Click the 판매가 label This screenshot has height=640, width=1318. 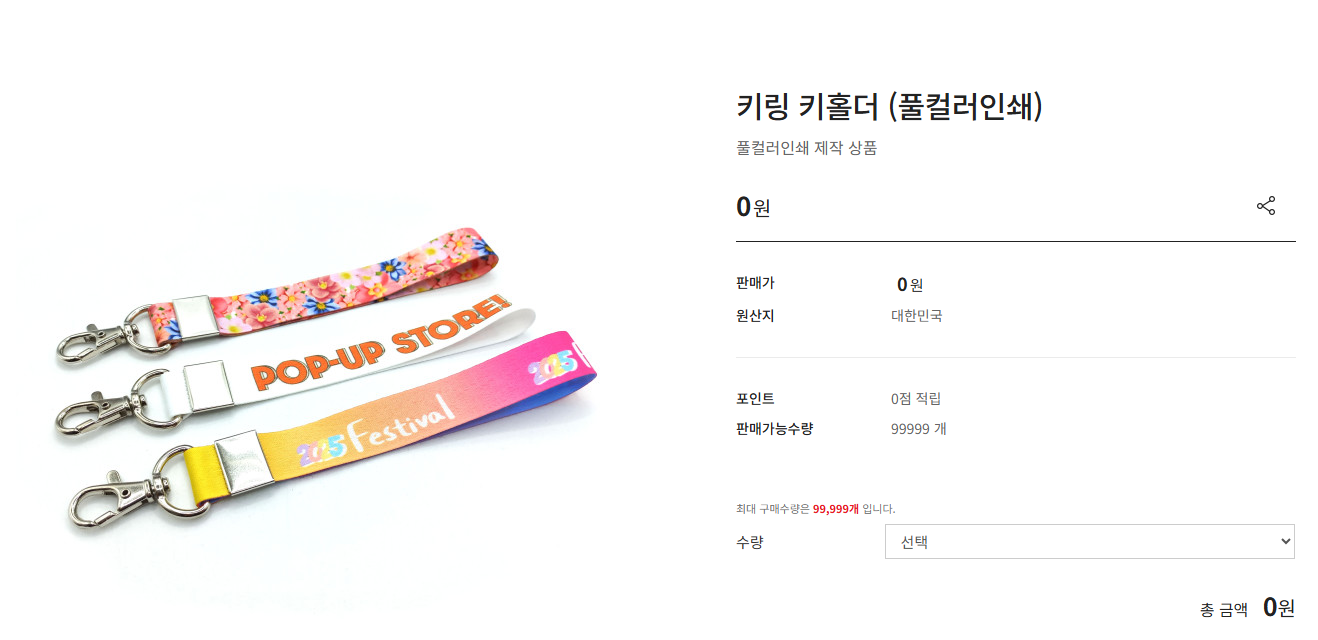[x=755, y=283]
